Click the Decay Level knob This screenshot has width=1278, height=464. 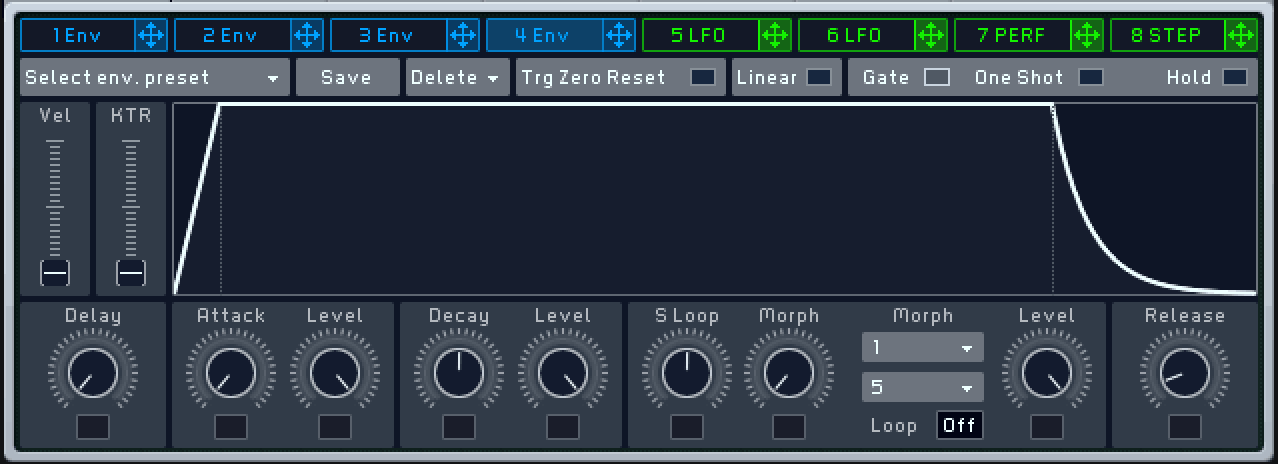(x=563, y=373)
